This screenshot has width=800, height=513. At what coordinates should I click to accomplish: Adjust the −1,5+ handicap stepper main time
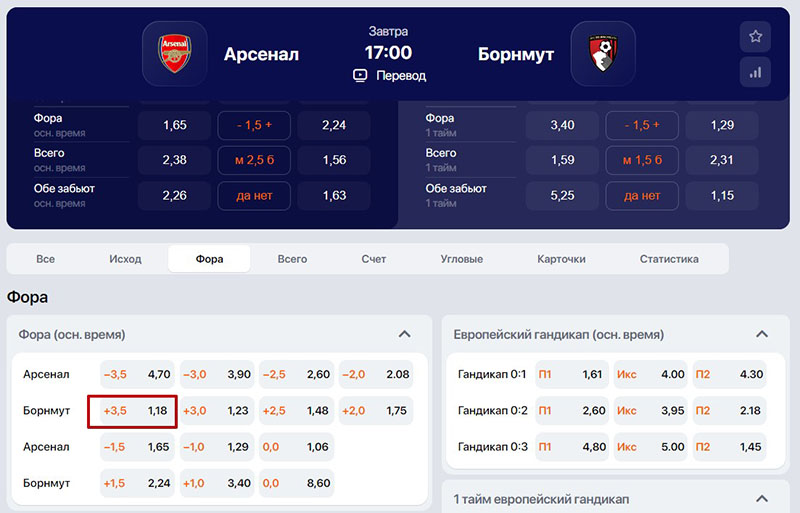click(x=254, y=125)
